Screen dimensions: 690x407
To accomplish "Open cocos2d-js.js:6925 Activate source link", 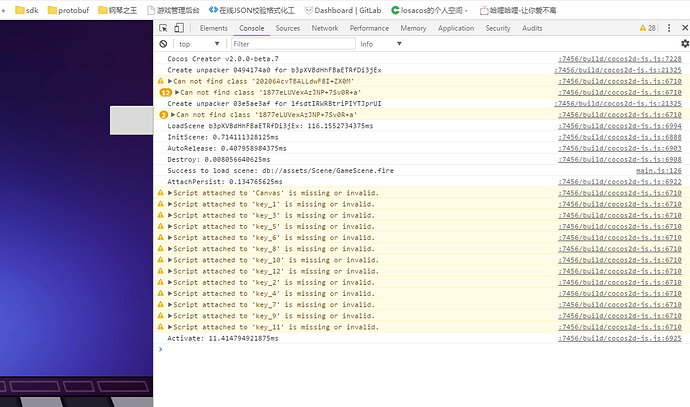I will click(620, 338).
